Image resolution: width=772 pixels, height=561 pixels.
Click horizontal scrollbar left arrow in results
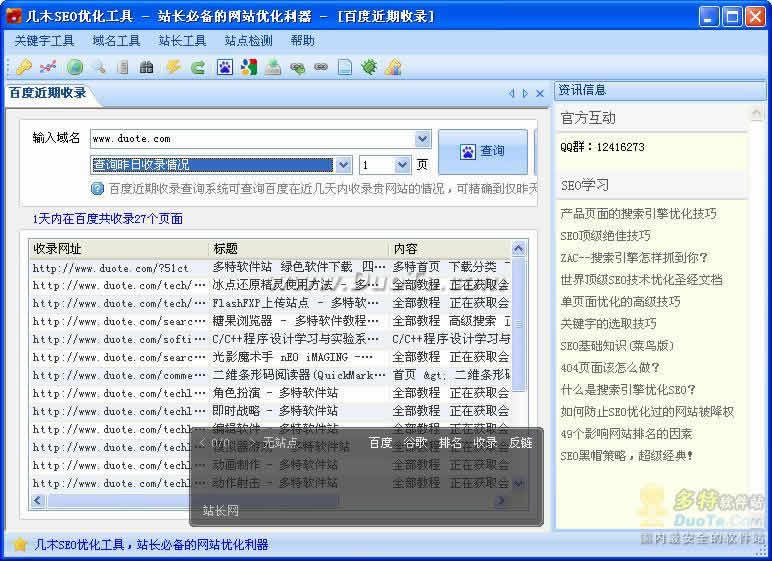37,500
